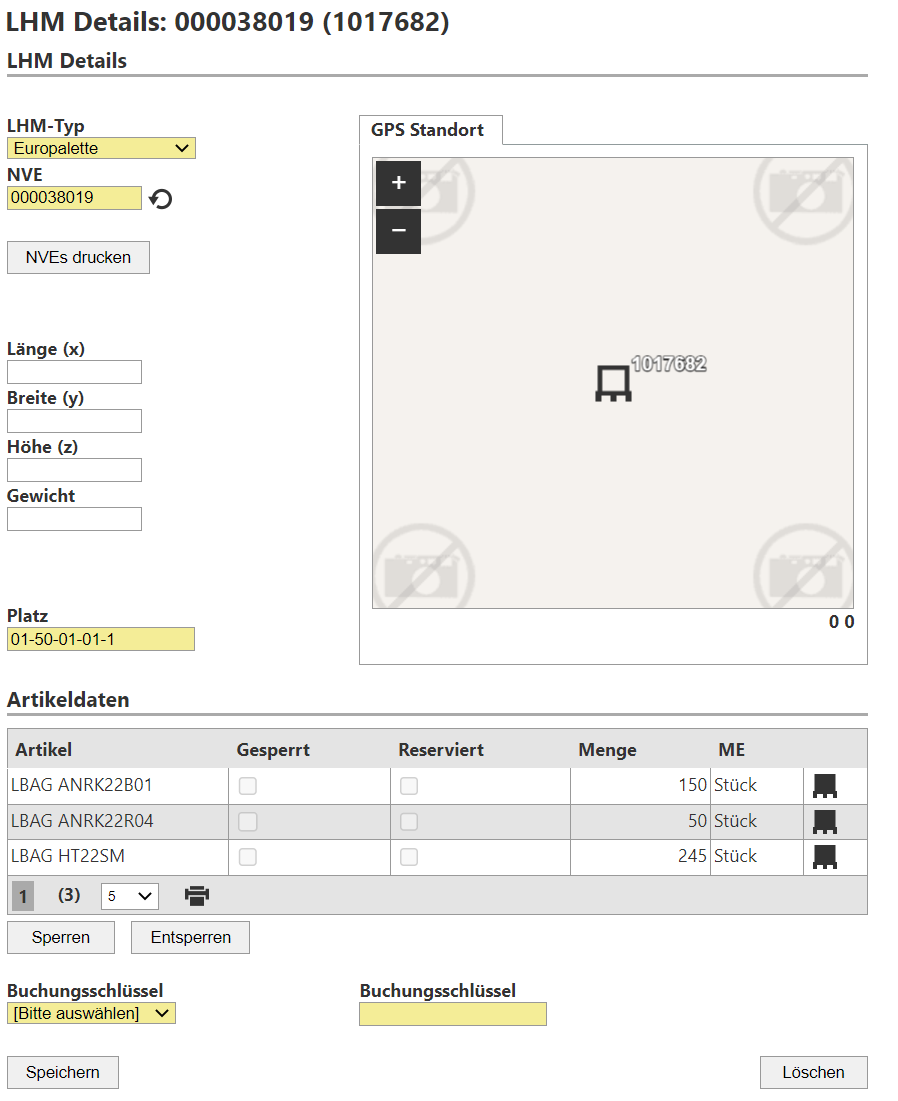
Task: Toggle Gesperrt checkbox for LBAG HT22SM
Action: tap(248, 857)
